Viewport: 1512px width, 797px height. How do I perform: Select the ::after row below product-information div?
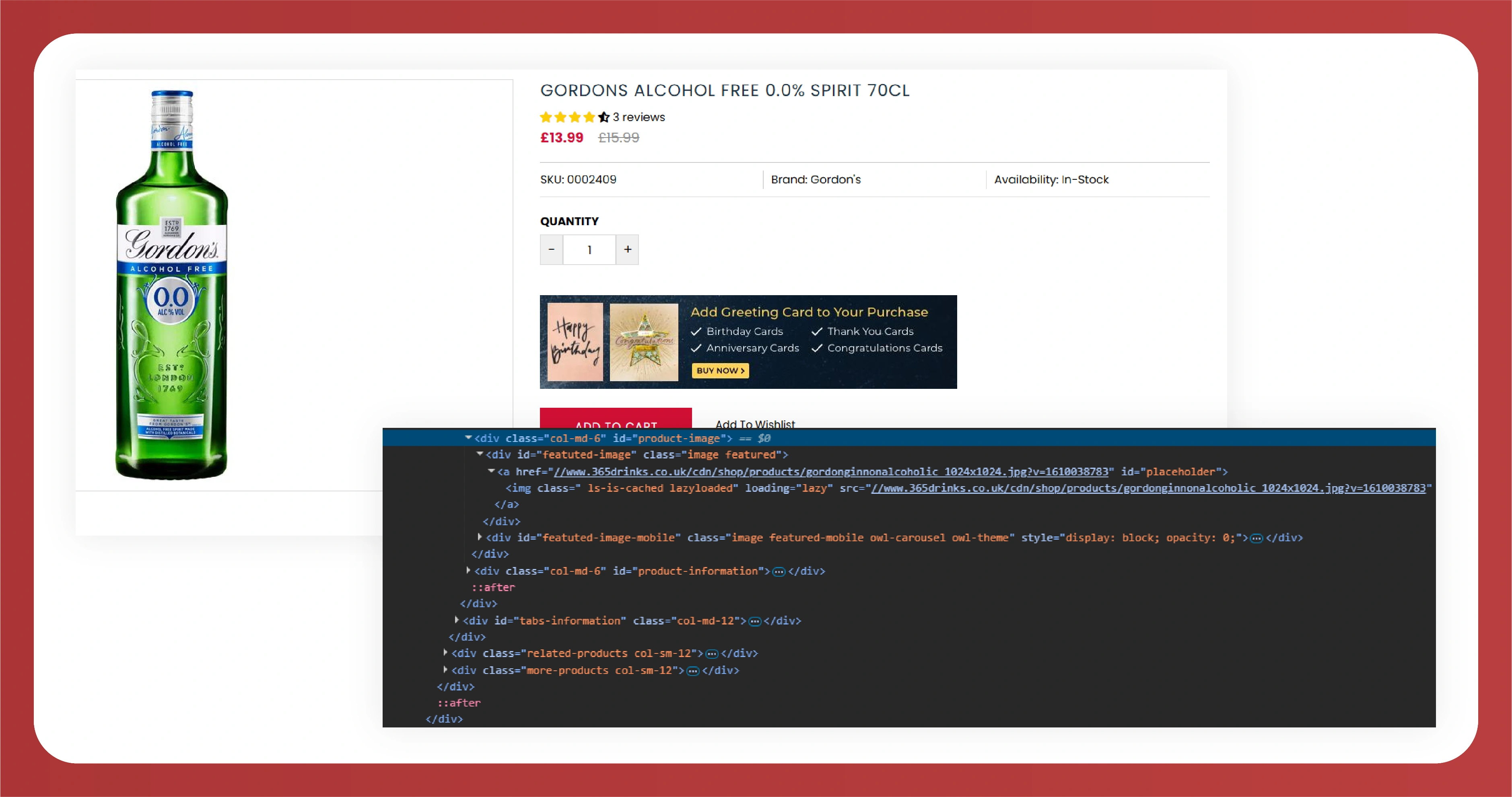[x=909, y=587]
